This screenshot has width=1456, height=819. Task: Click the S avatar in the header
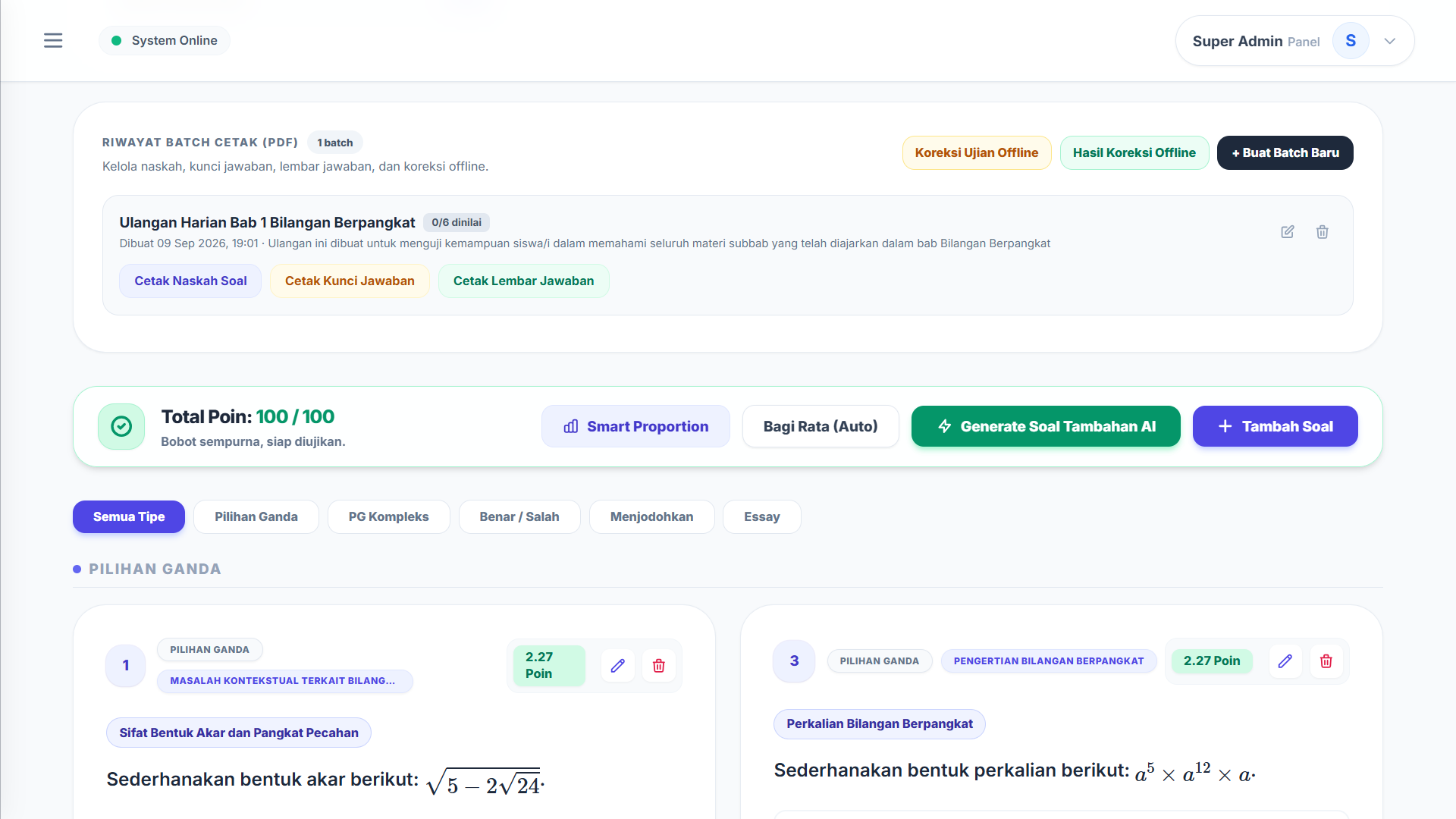(1351, 41)
